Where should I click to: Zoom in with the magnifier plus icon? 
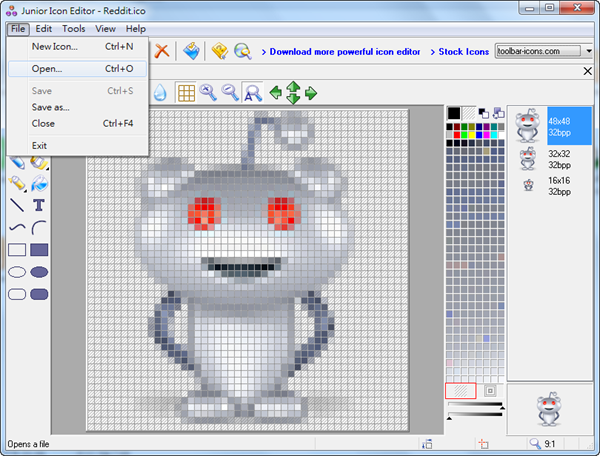pyautogui.click(x=208, y=93)
